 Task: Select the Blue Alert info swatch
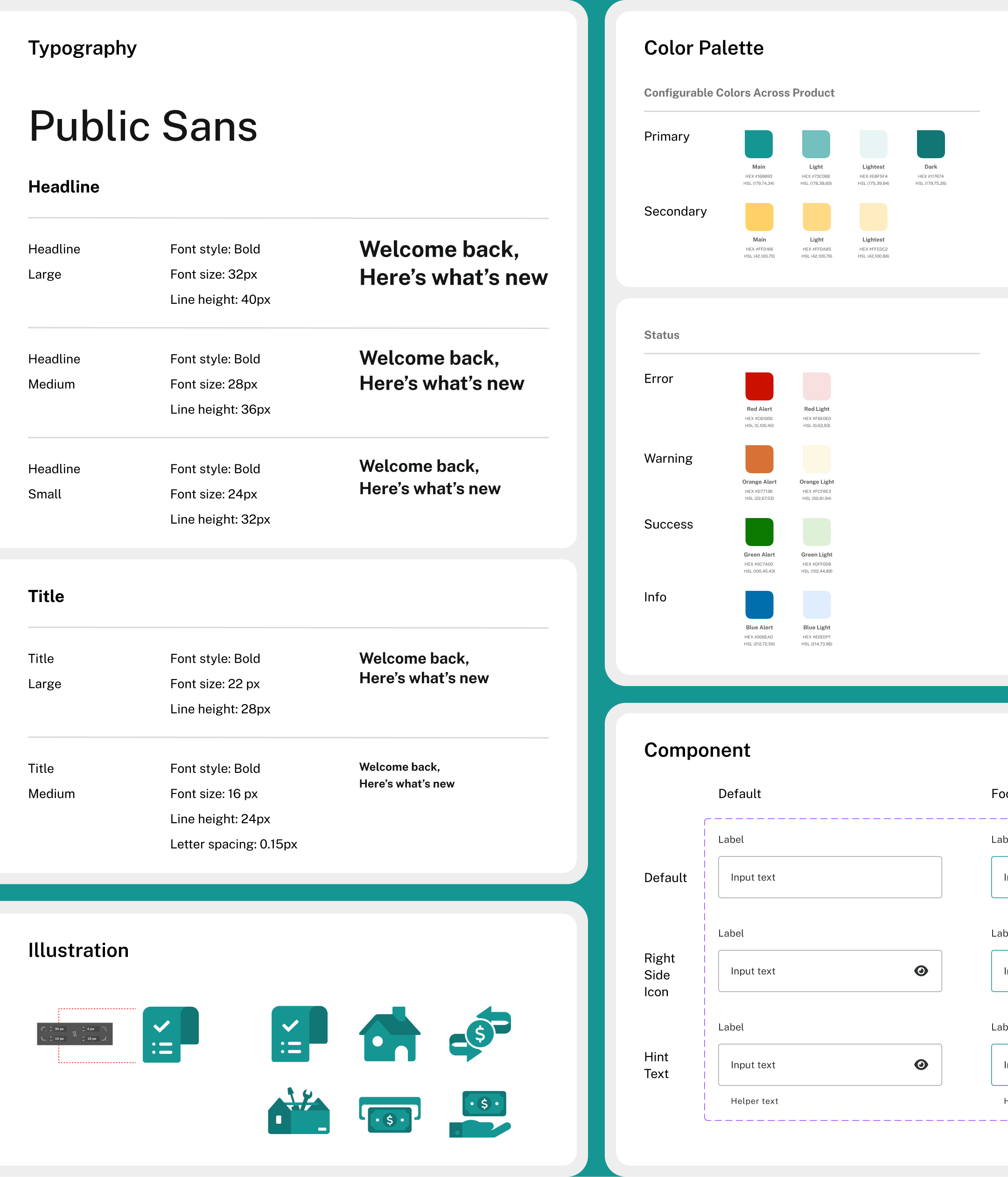click(x=759, y=604)
